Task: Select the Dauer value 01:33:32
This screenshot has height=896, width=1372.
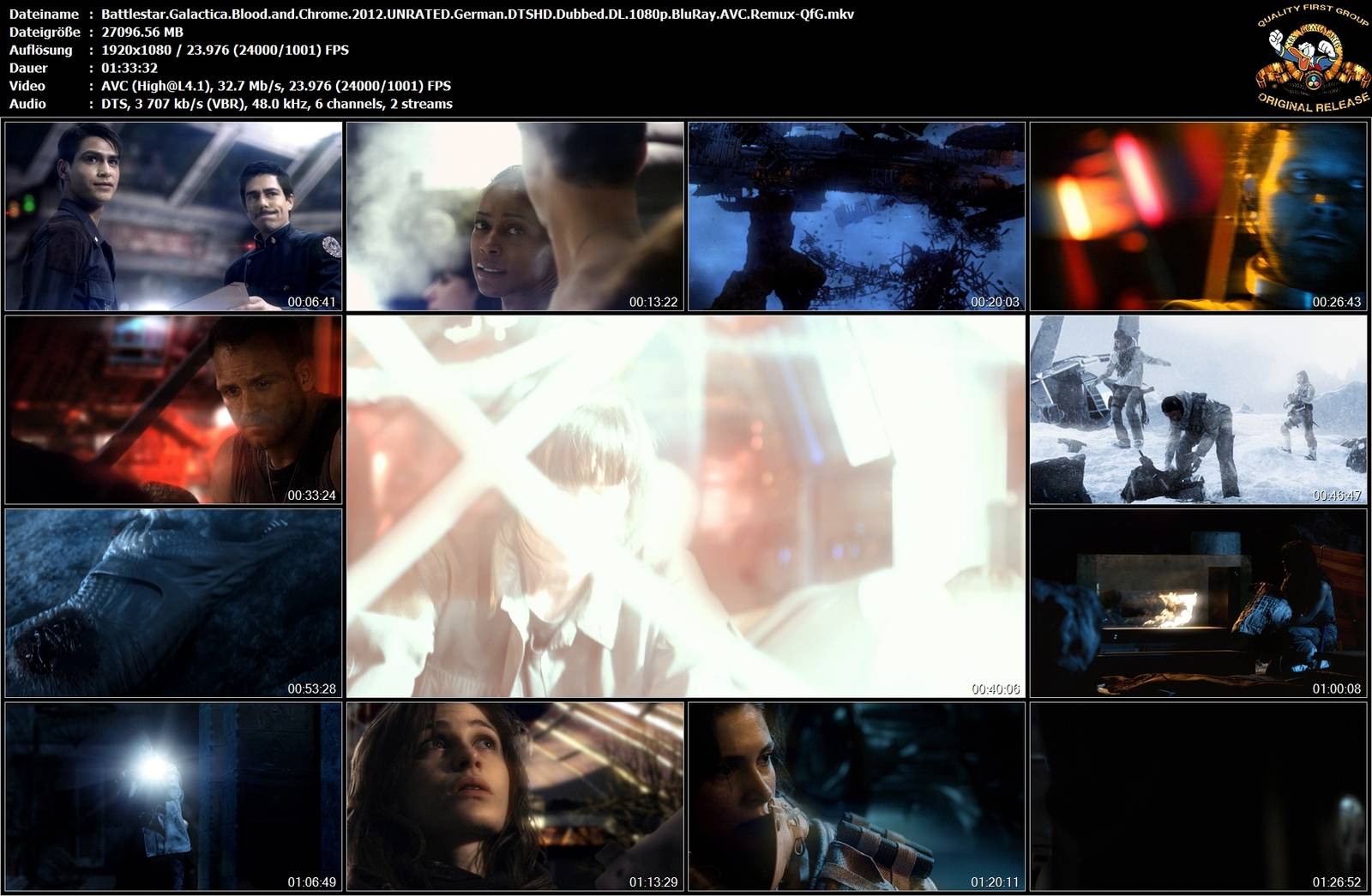Action: click(129, 68)
